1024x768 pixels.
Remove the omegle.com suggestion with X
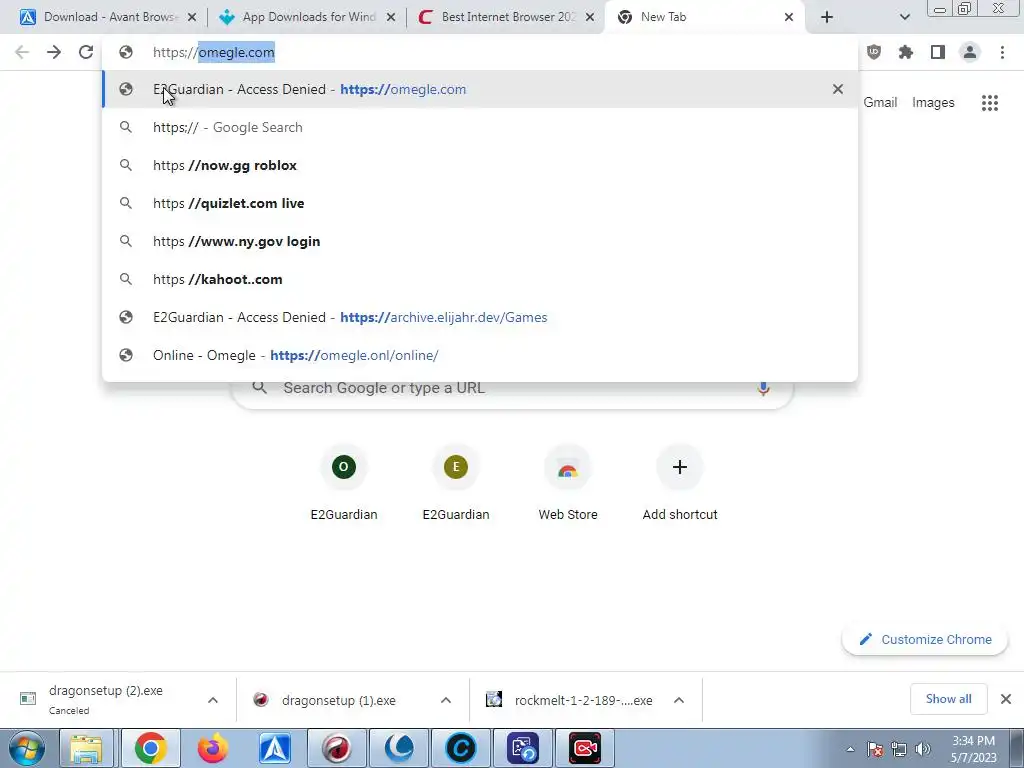pyautogui.click(x=838, y=89)
